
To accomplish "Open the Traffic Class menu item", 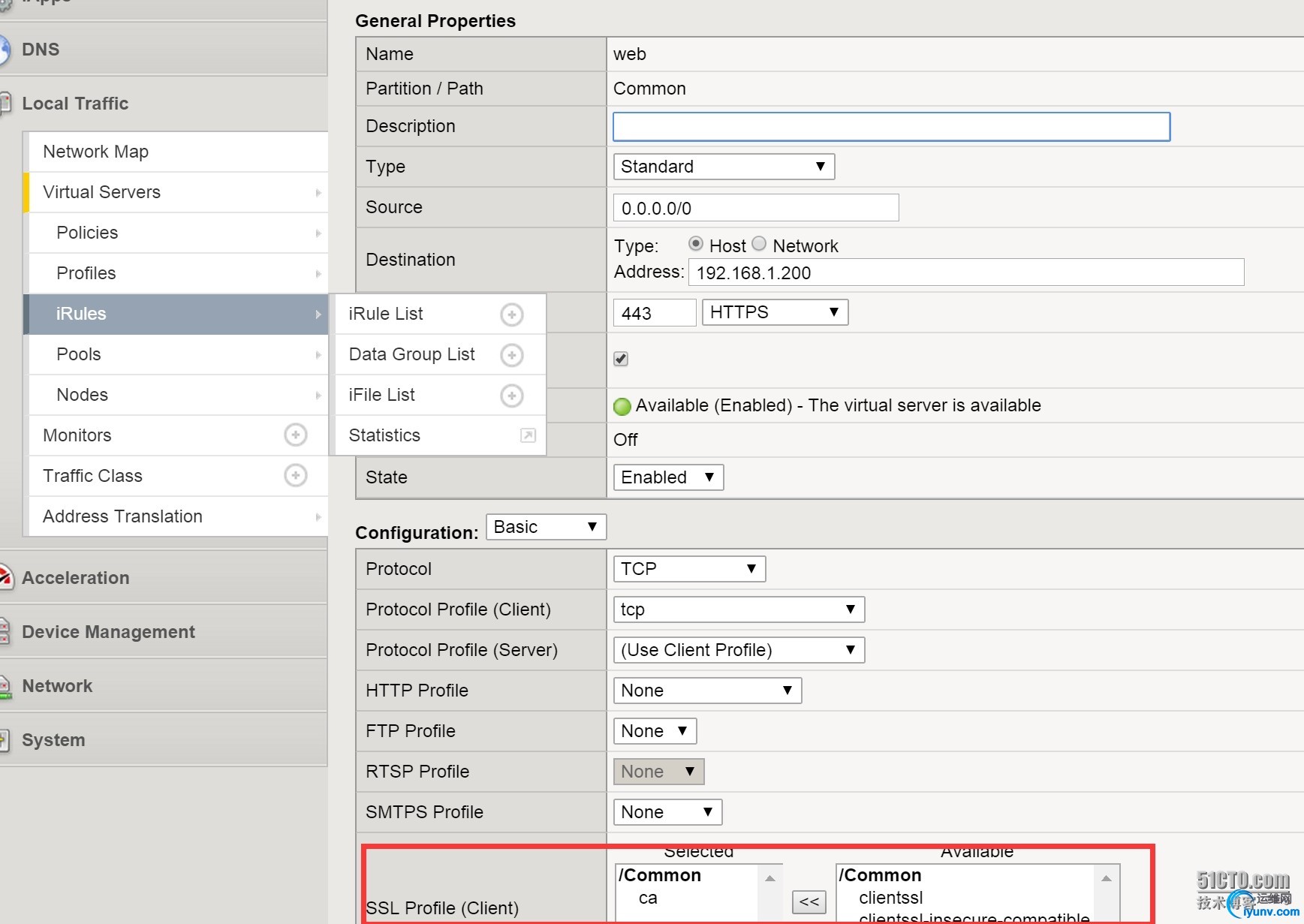I will click(x=179, y=476).
